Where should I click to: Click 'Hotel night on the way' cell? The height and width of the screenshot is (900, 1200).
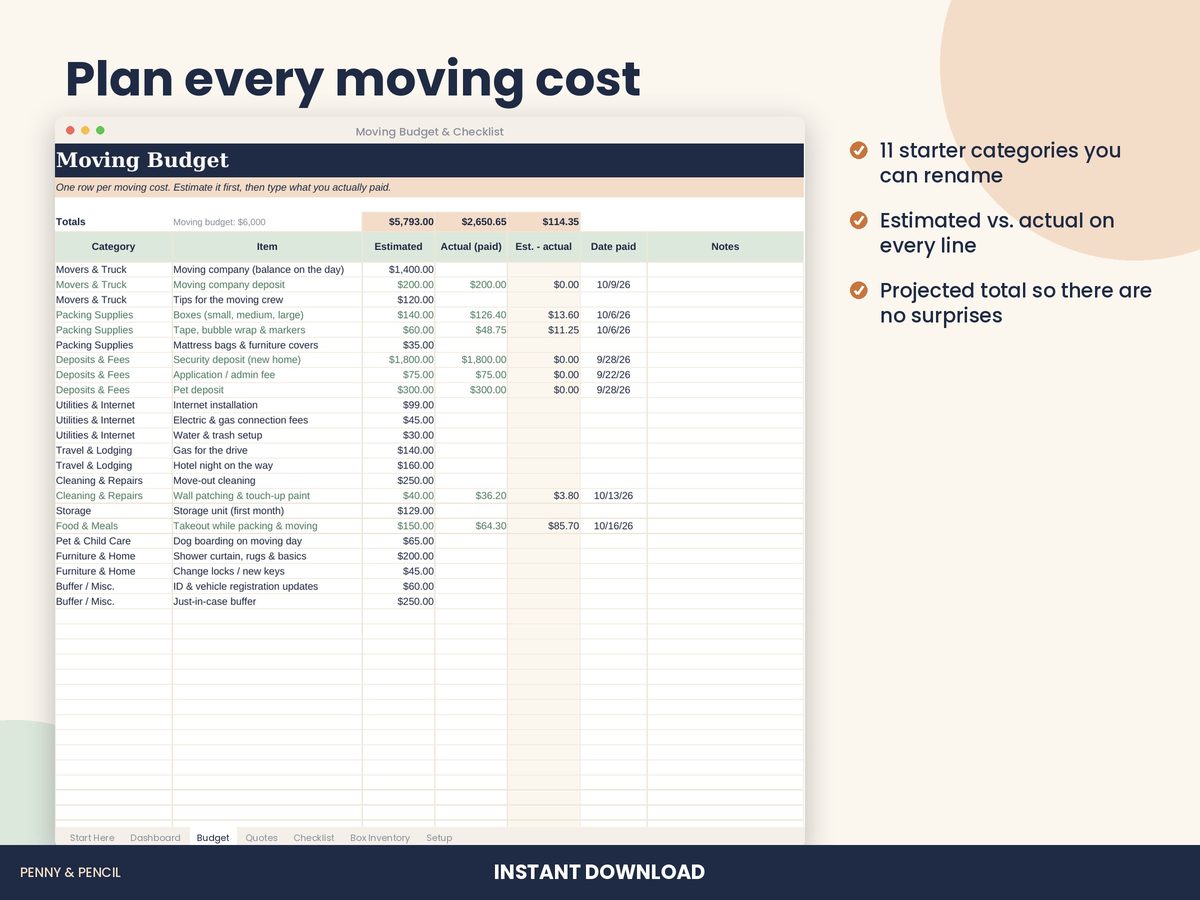coord(267,465)
